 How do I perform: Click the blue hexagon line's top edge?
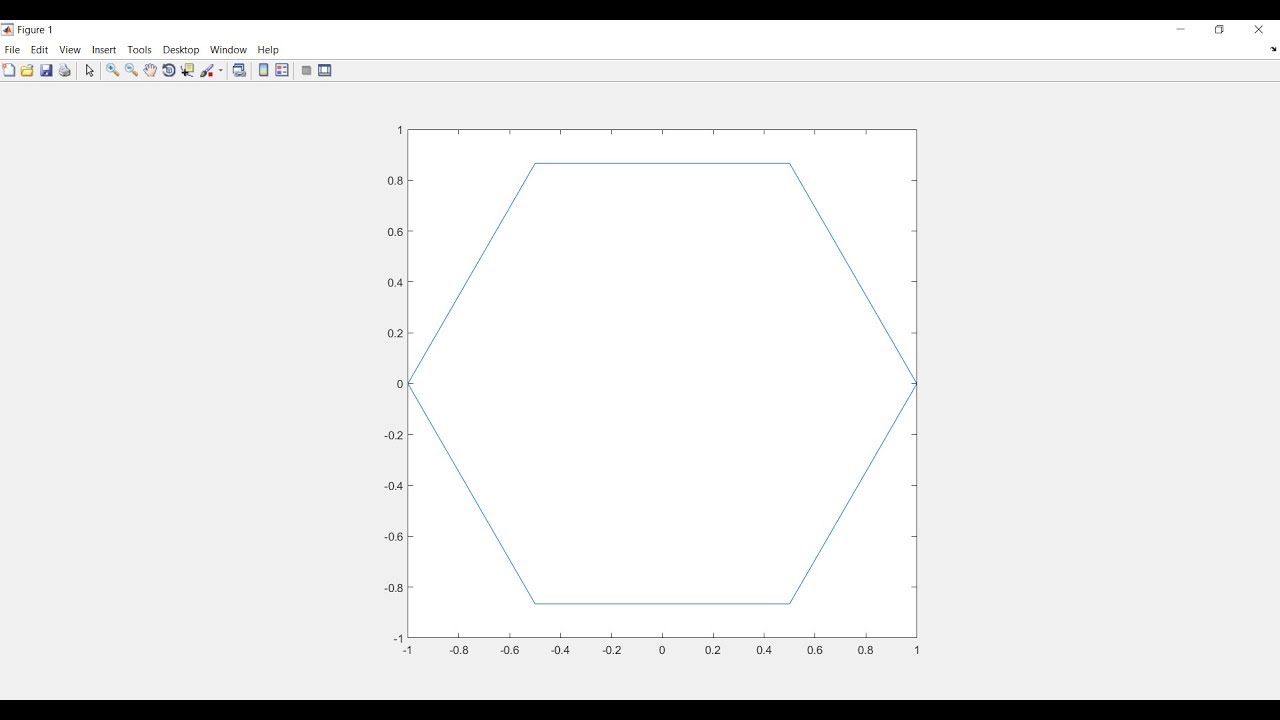tap(662, 163)
